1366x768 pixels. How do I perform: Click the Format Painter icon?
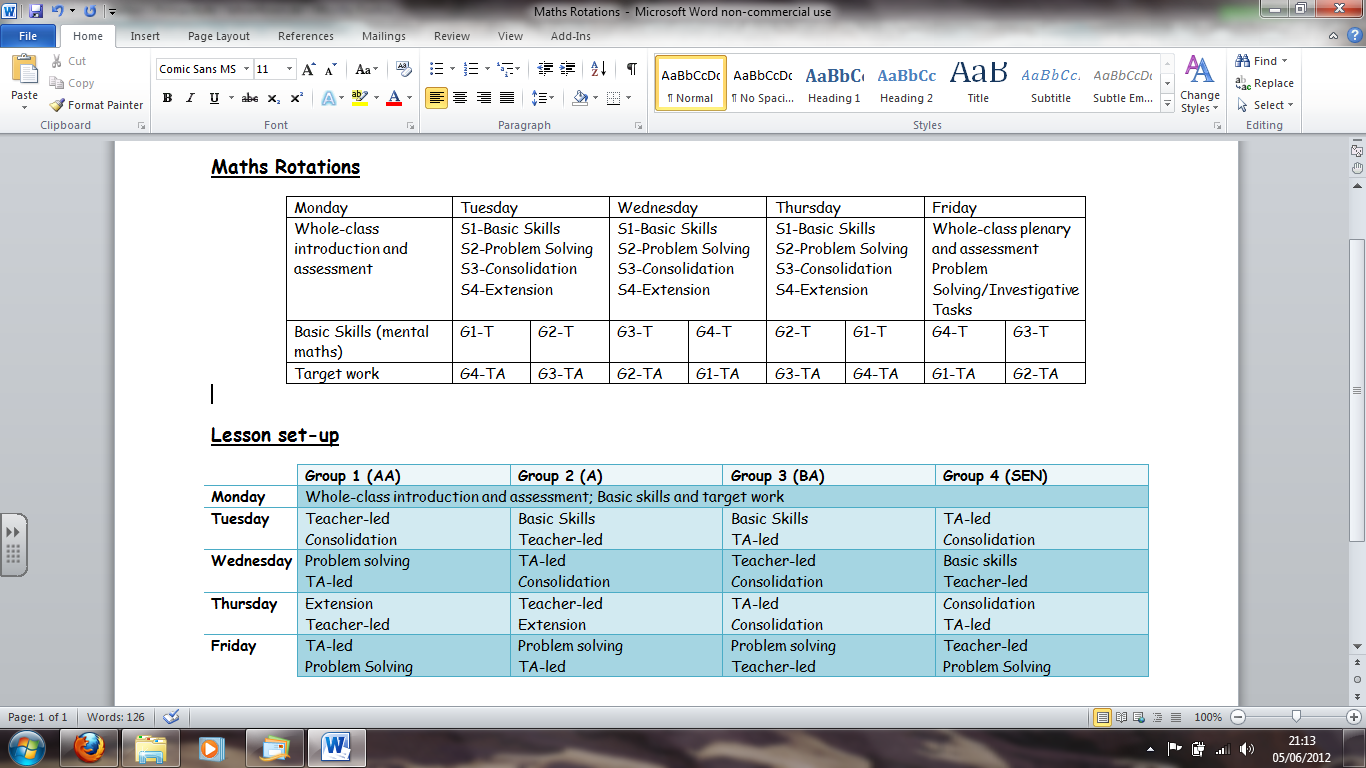pyautogui.click(x=58, y=105)
